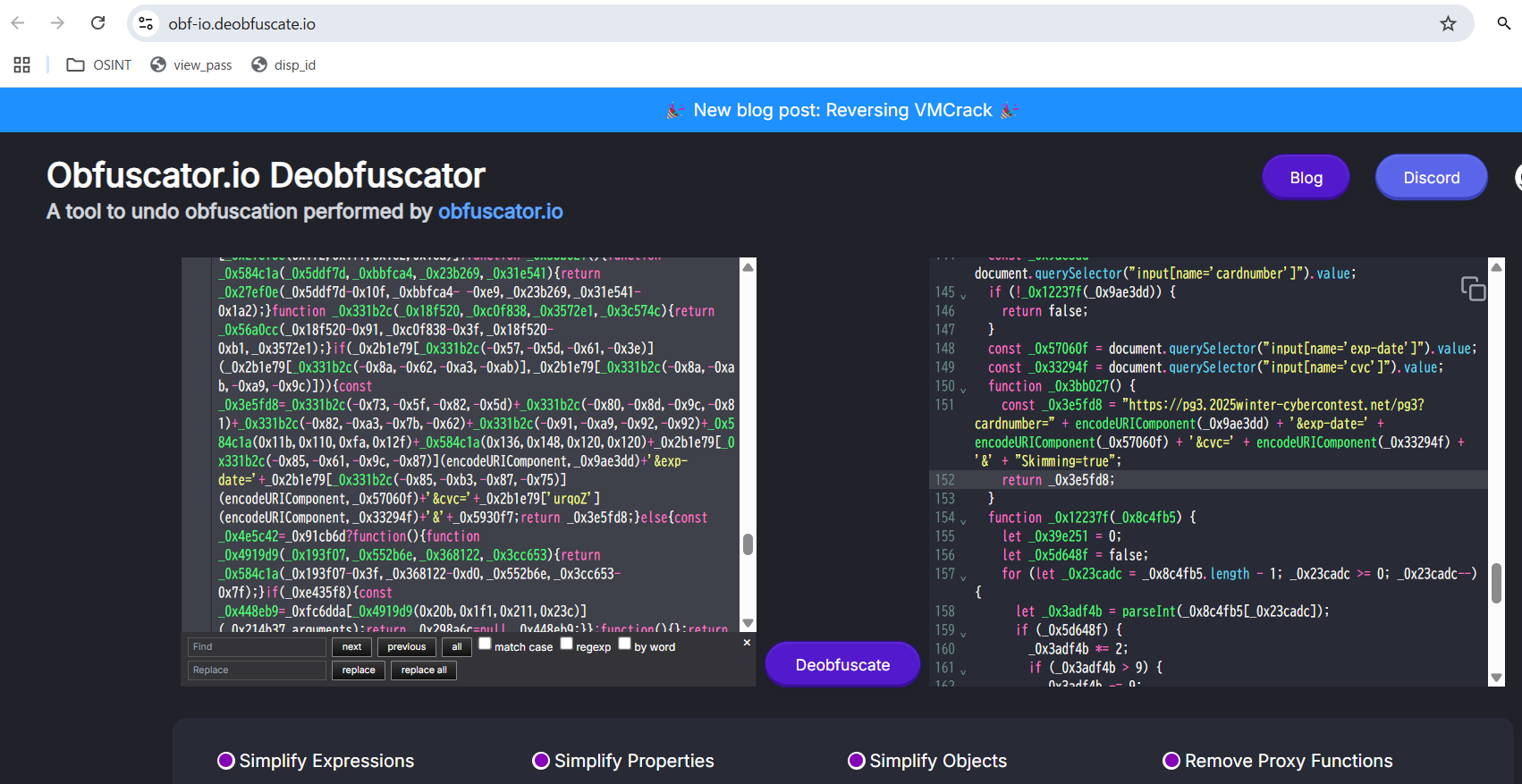Screen dimensions: 1522x784
Task: Toggle the Simplify Properties option
Action: coord(541,761)
